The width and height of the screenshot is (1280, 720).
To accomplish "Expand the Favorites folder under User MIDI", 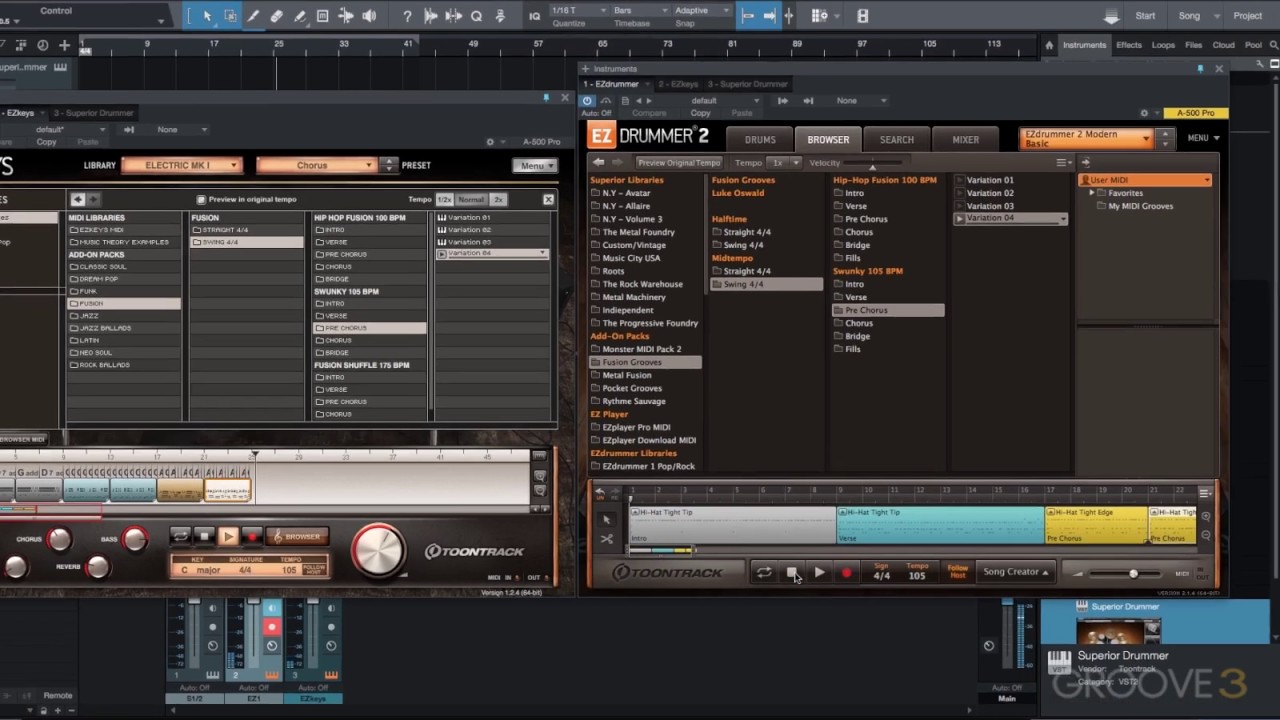I will click(1092, 193).
